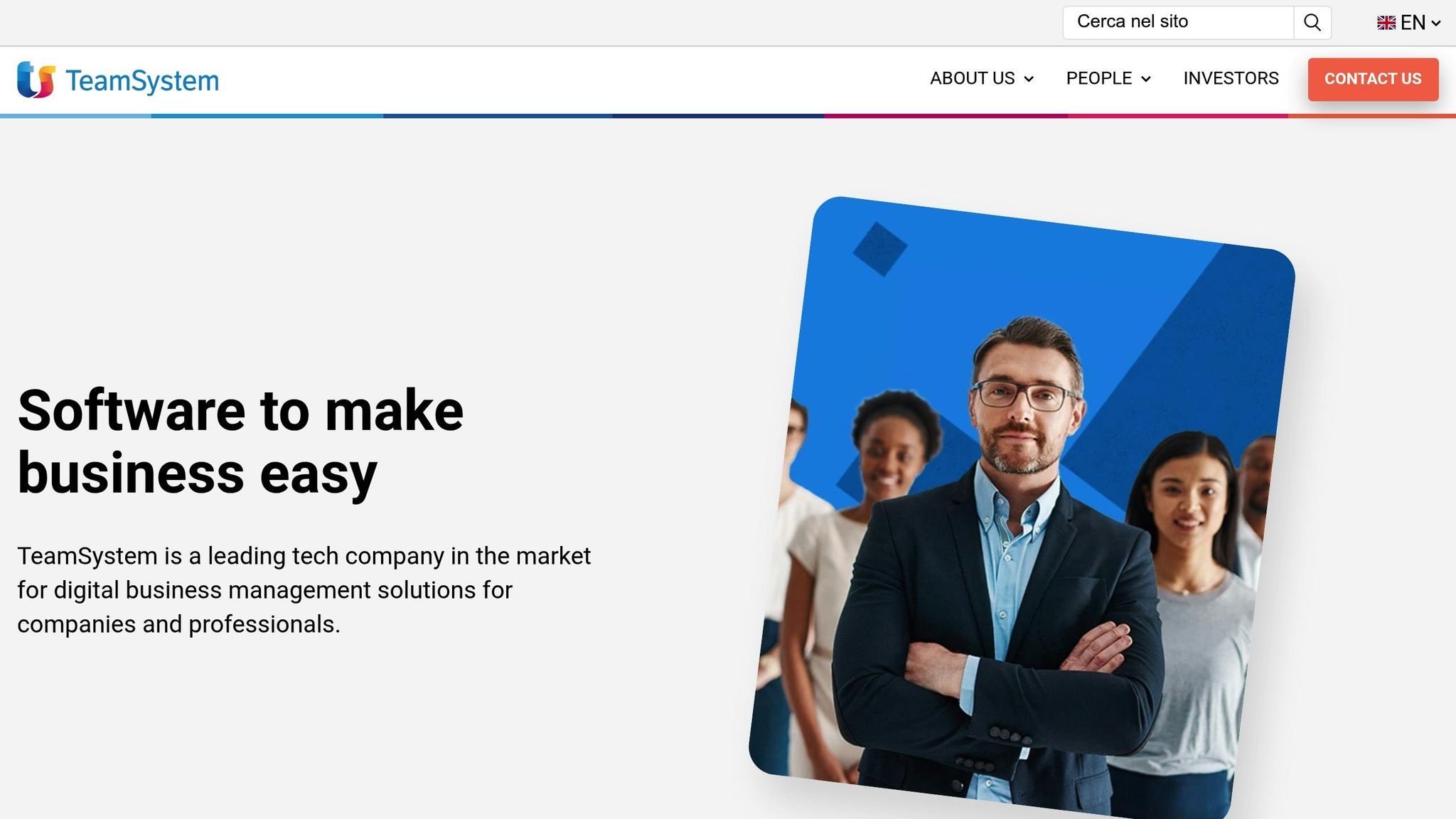Viewport: 1456px width, 819px height.
Task: Click the CONTACT US button
Action: 1373,79
